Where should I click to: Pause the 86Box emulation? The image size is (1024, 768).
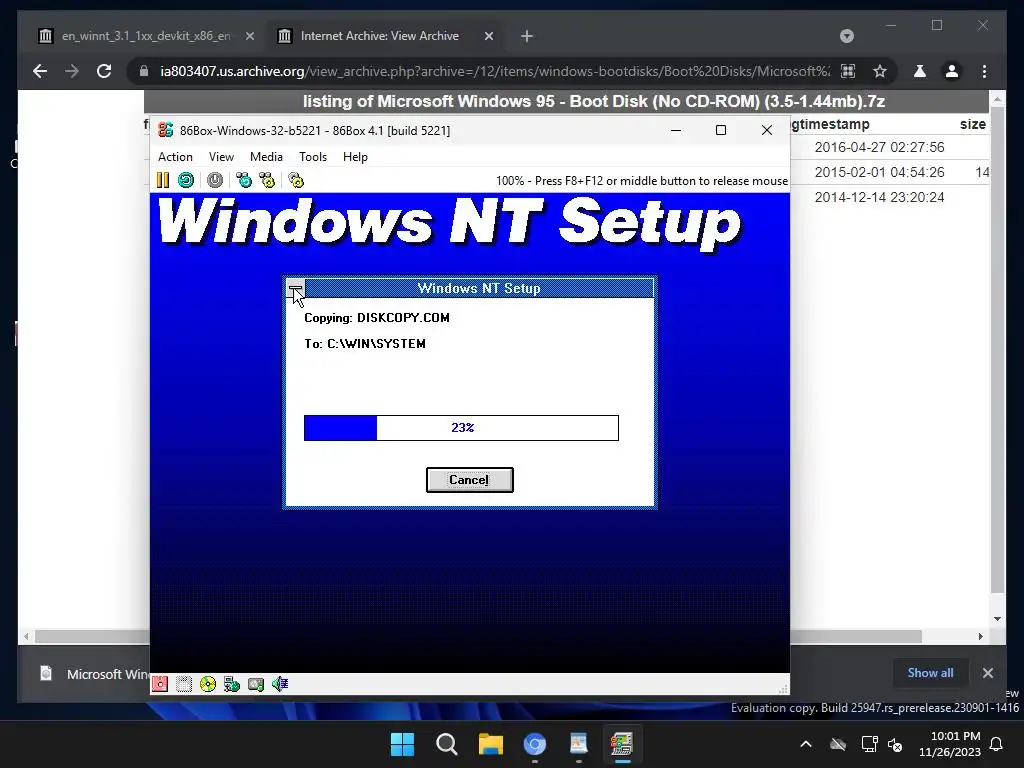pyautogui.click(x=163, y=180)
